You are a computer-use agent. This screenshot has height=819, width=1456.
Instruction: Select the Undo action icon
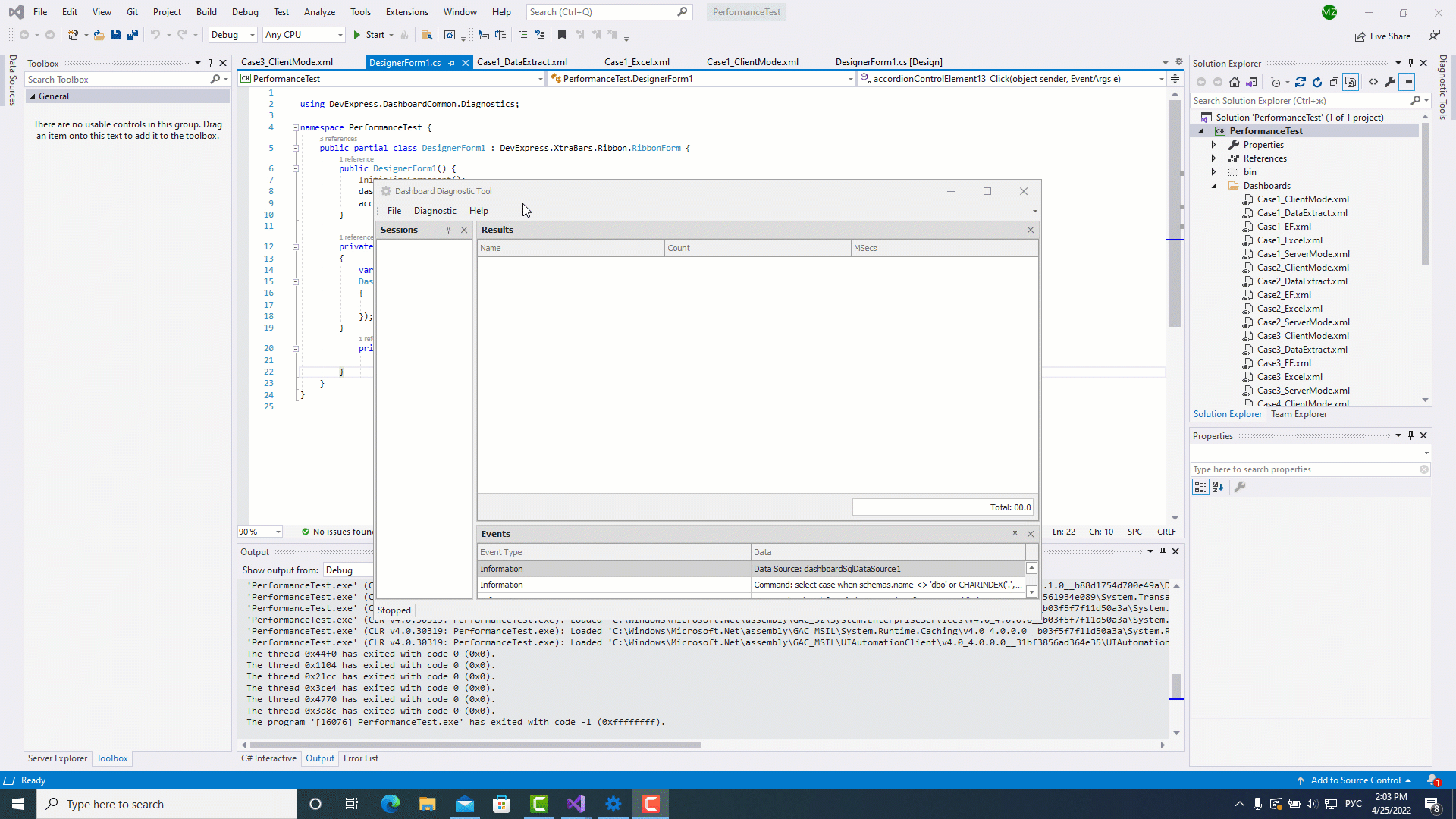154,34
